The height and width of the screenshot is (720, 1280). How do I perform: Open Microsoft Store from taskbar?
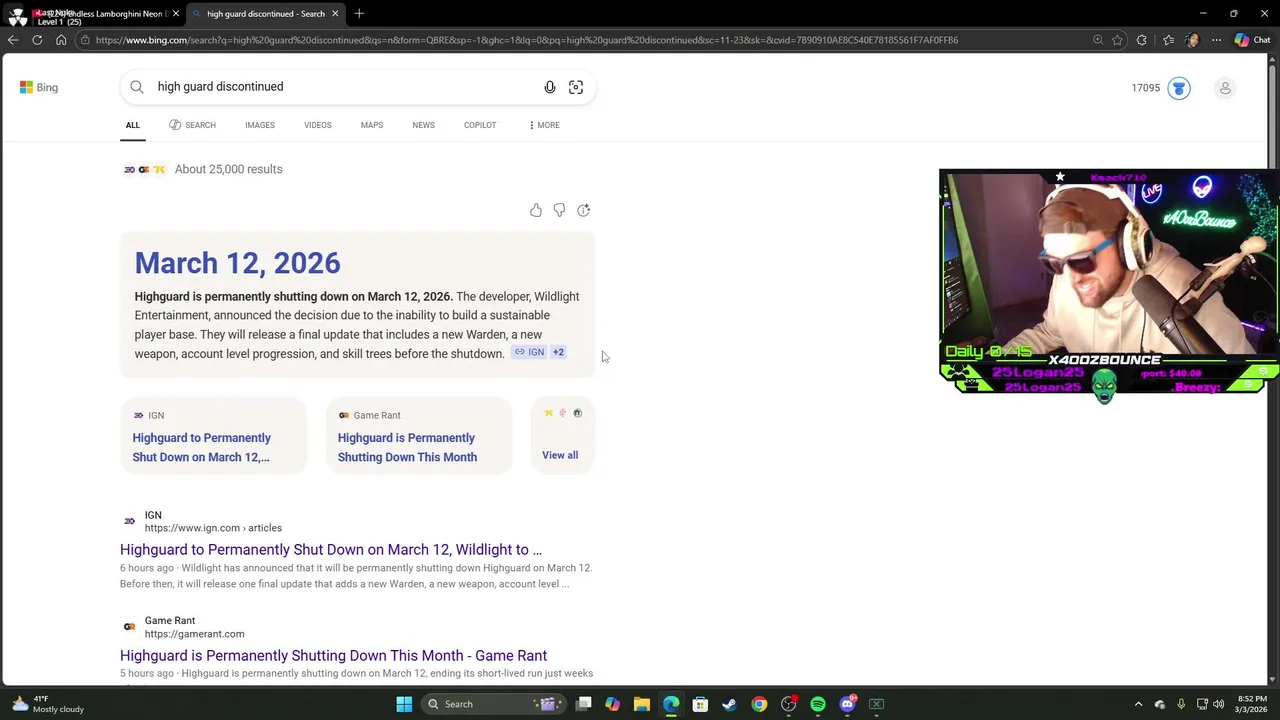(x=700, y=704)
